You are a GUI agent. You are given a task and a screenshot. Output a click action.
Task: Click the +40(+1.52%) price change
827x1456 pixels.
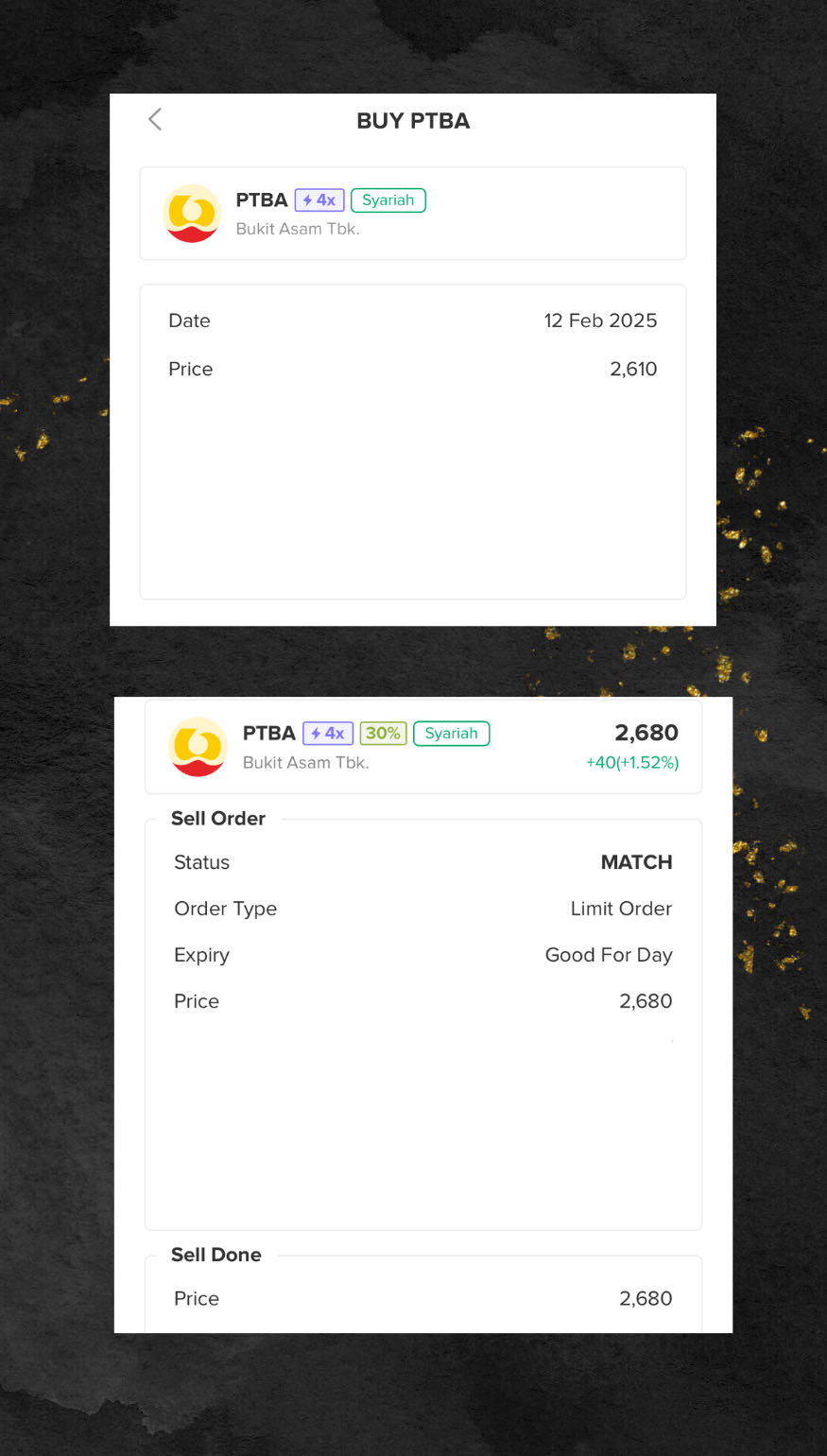(632, 762)
